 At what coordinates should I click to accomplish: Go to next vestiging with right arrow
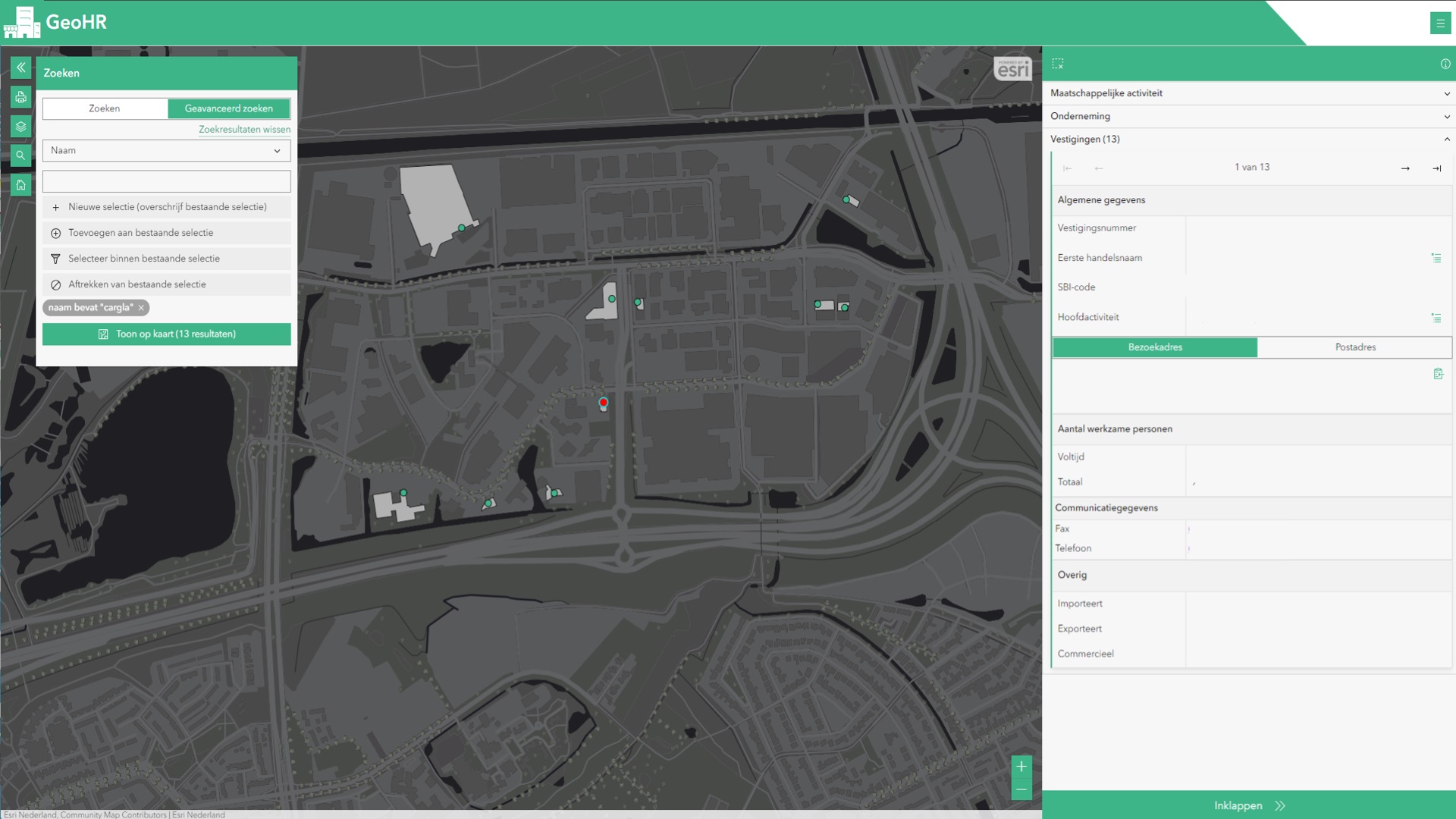[1405, 168]
